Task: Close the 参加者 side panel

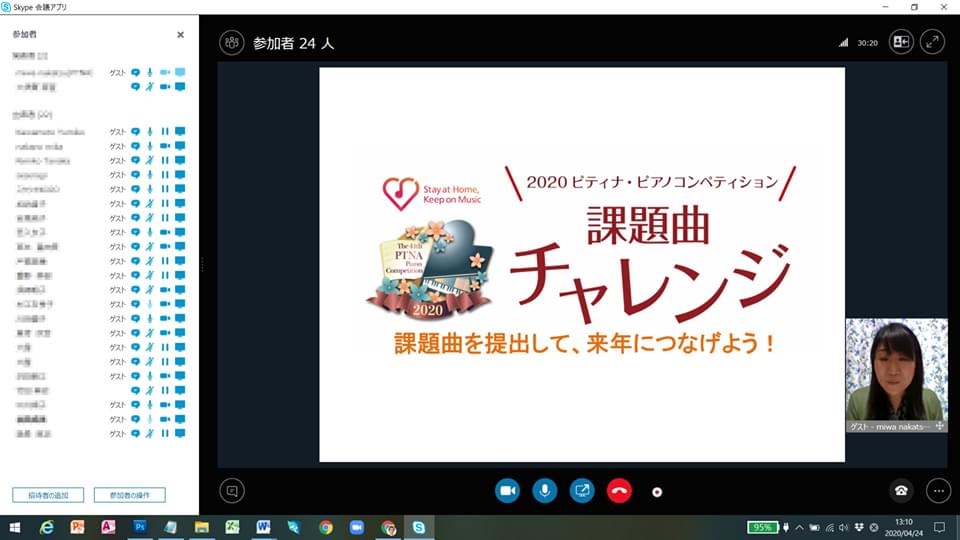Action: 181,35
